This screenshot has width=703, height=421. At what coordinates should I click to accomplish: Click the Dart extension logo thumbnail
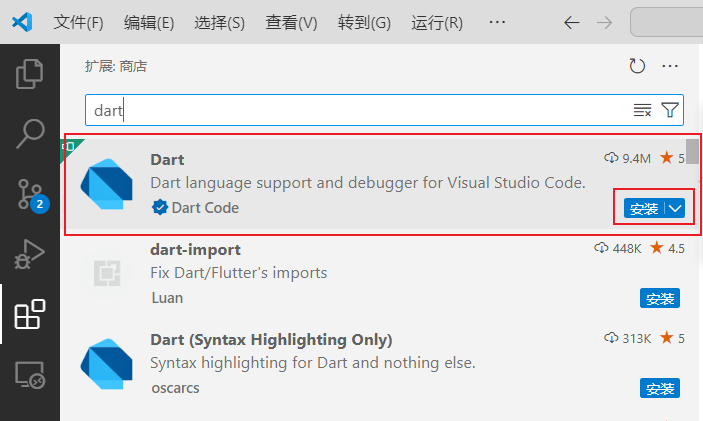[107, 184]
